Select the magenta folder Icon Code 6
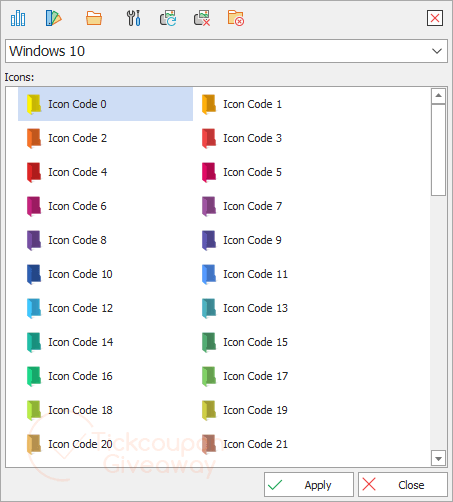Viewport: 453px width, 502px height. tap(105, 206)
